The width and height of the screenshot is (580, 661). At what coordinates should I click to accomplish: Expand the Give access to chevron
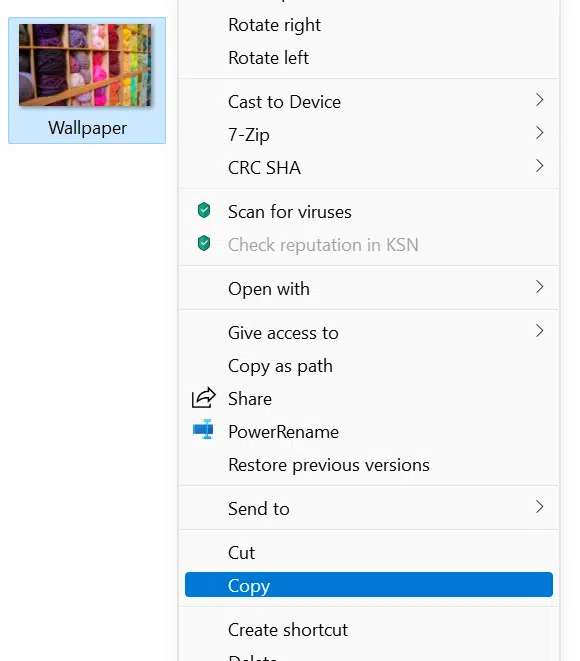click(540, 331)
